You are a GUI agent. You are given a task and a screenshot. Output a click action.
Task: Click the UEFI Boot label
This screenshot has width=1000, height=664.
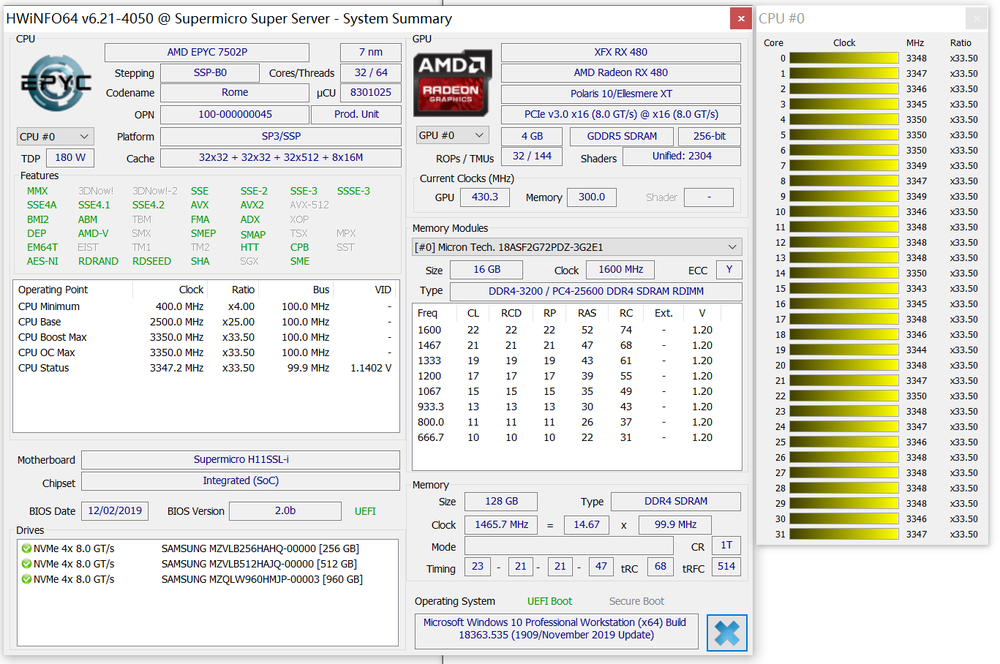(x=549, y=601)
